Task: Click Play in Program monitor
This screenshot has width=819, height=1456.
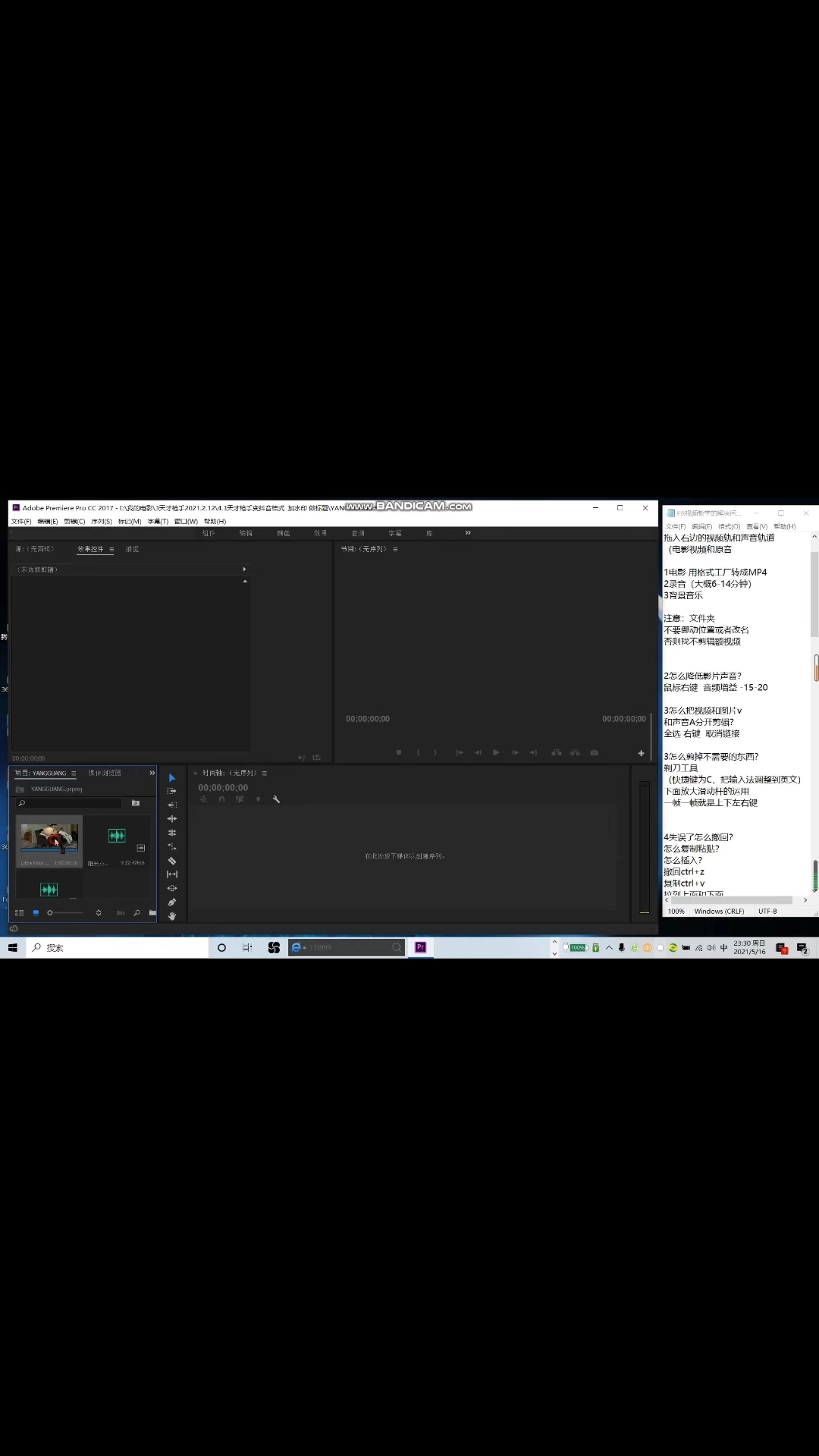Action: pyautogui.click(x=496, y=753)
